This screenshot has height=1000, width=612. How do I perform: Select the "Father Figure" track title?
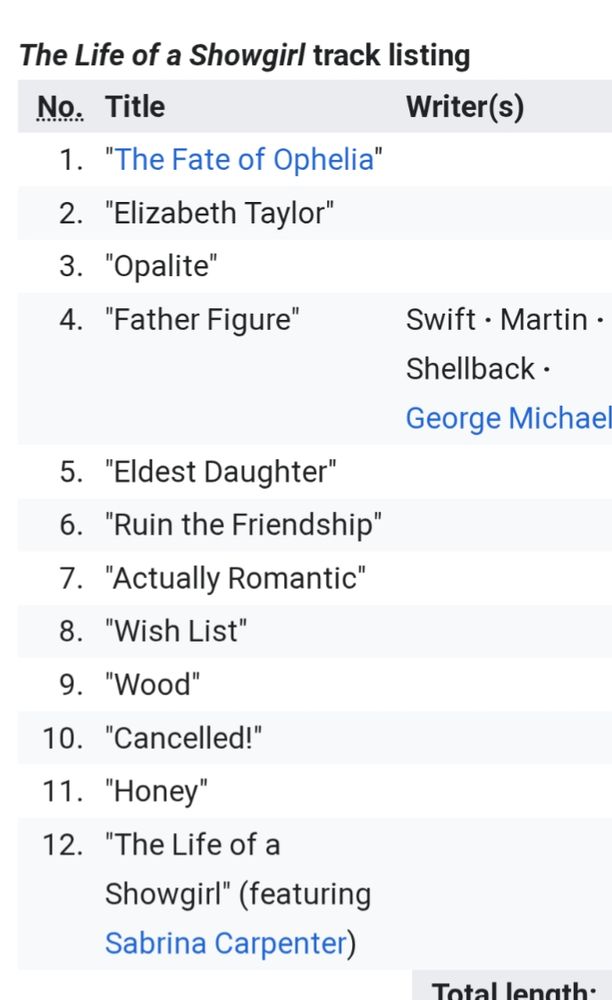203,320
